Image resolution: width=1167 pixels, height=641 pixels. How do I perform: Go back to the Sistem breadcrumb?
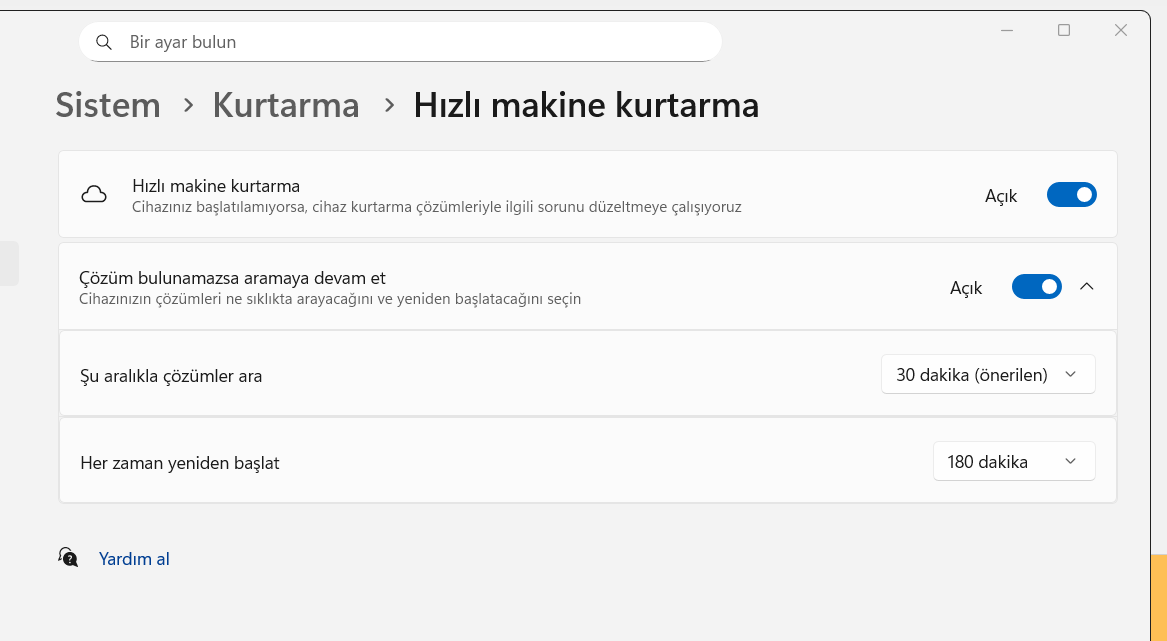(108, 105)
